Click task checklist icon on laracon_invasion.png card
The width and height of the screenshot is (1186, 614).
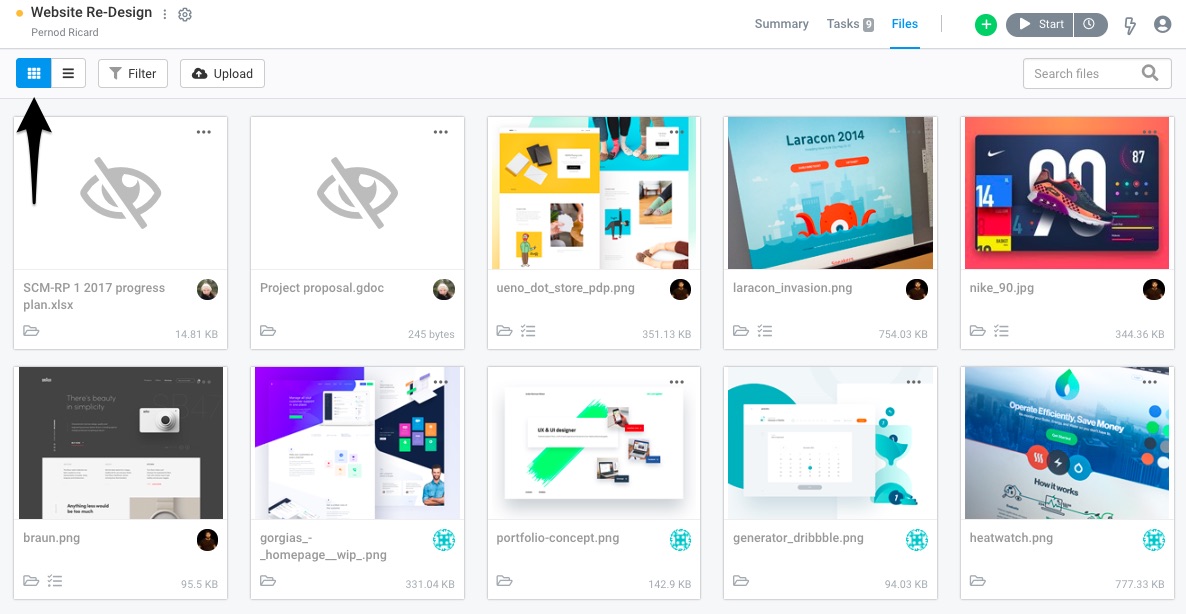pyautogui.click(x=765, y=330)
